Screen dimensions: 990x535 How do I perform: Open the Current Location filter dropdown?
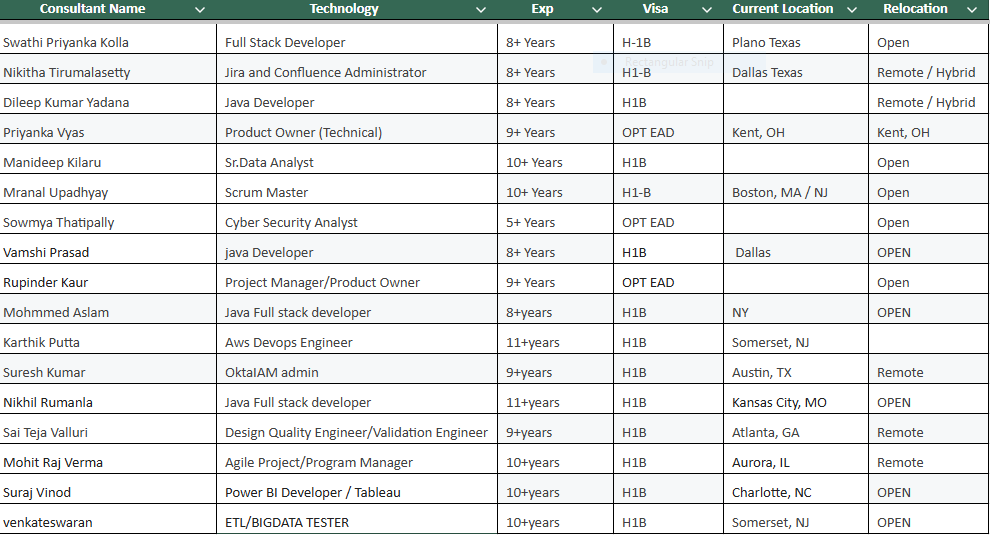(852, 9)
